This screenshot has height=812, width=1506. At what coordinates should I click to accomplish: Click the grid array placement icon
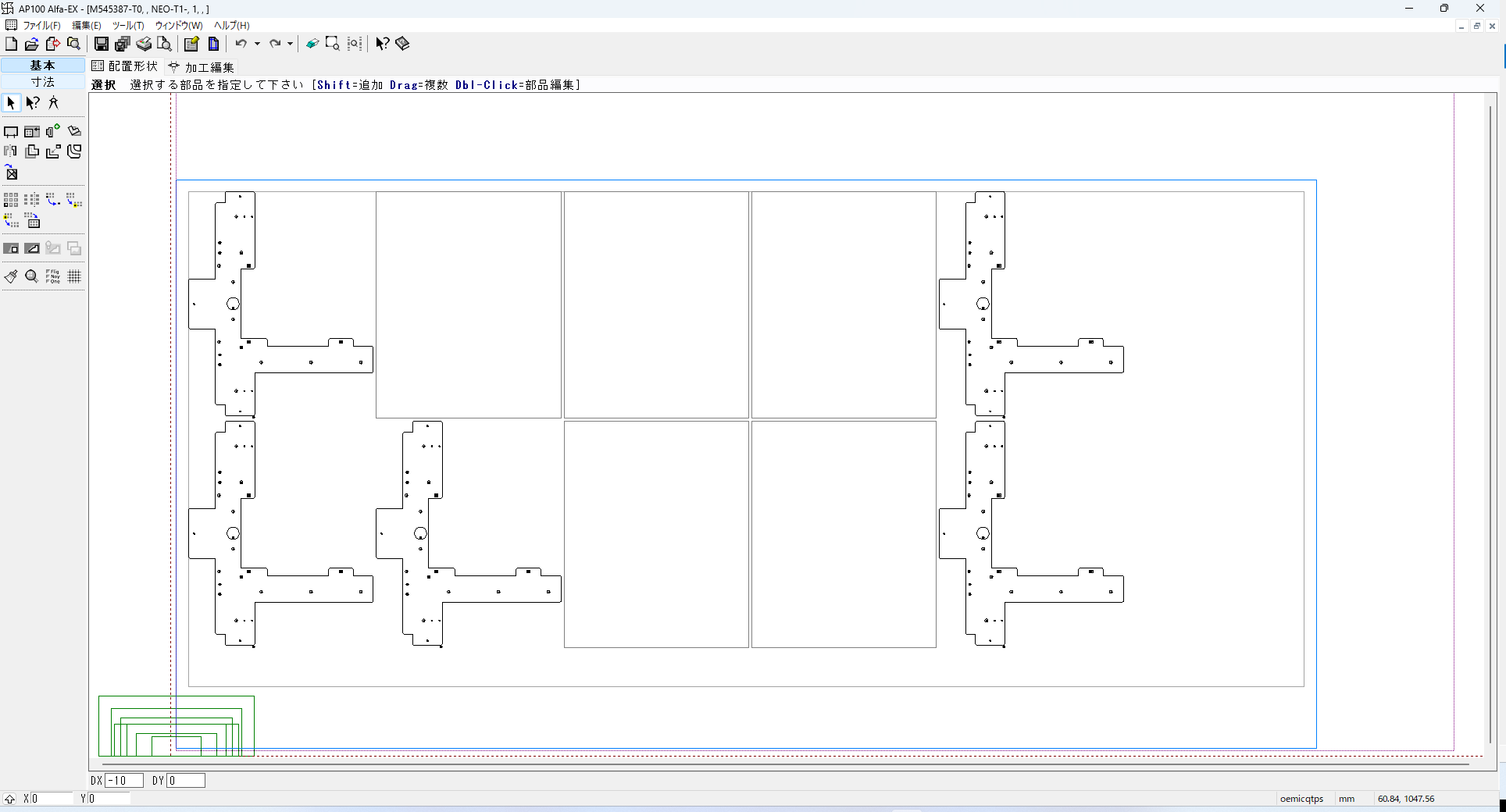coord(11,201)
